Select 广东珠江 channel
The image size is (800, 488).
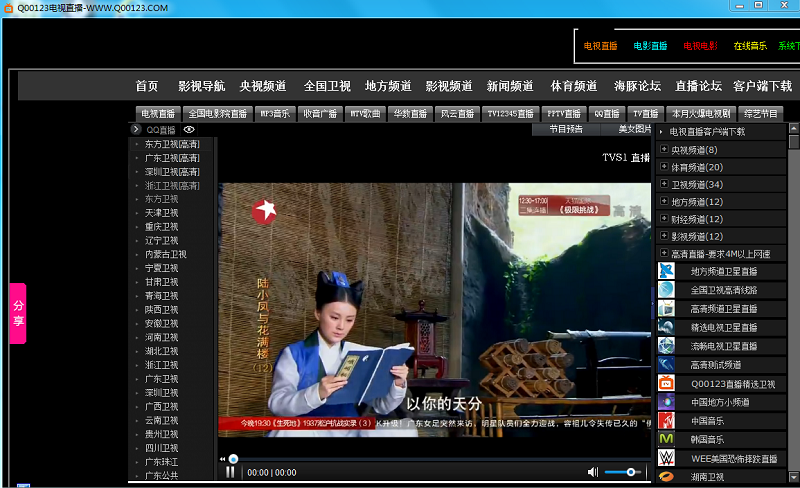point(161,462)
